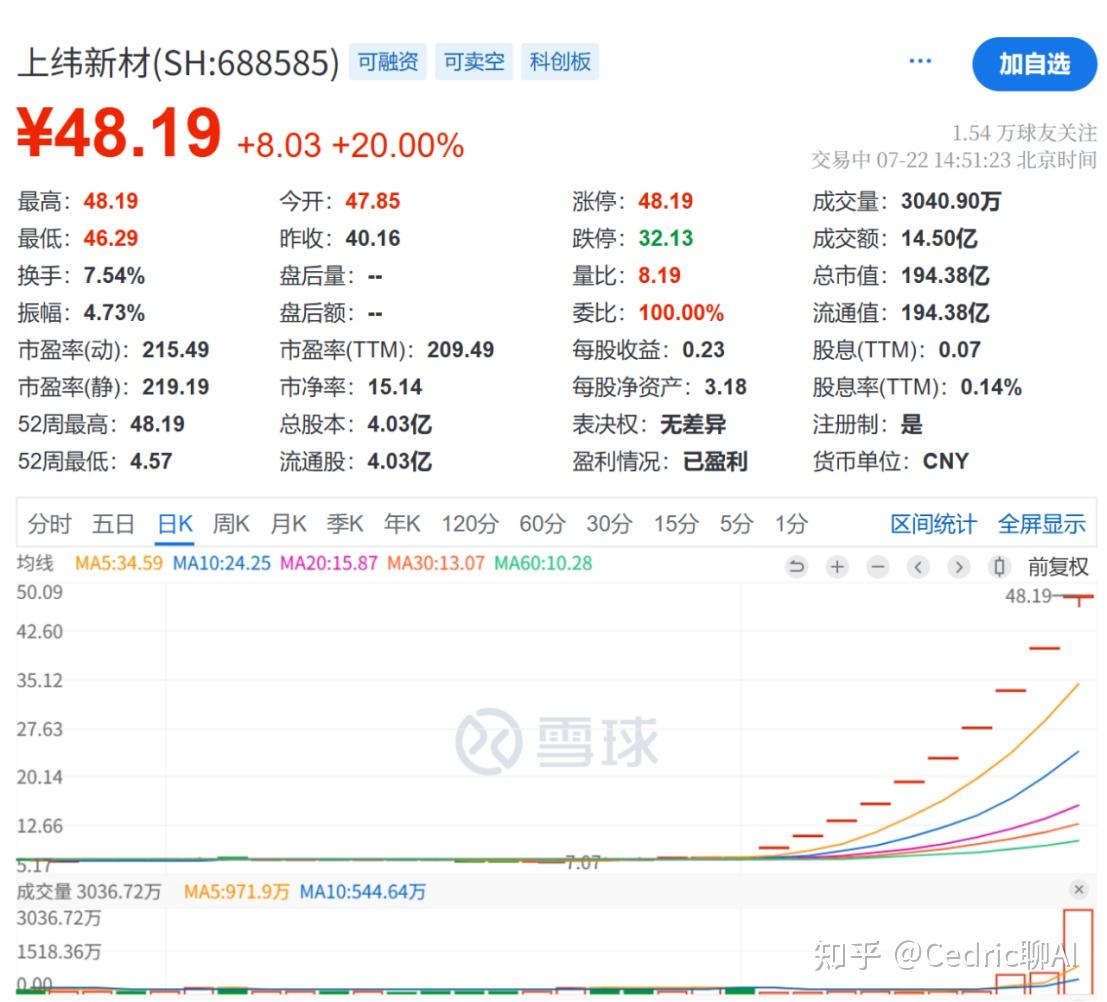Click the zoom in icon on the chart

(837, 566)
